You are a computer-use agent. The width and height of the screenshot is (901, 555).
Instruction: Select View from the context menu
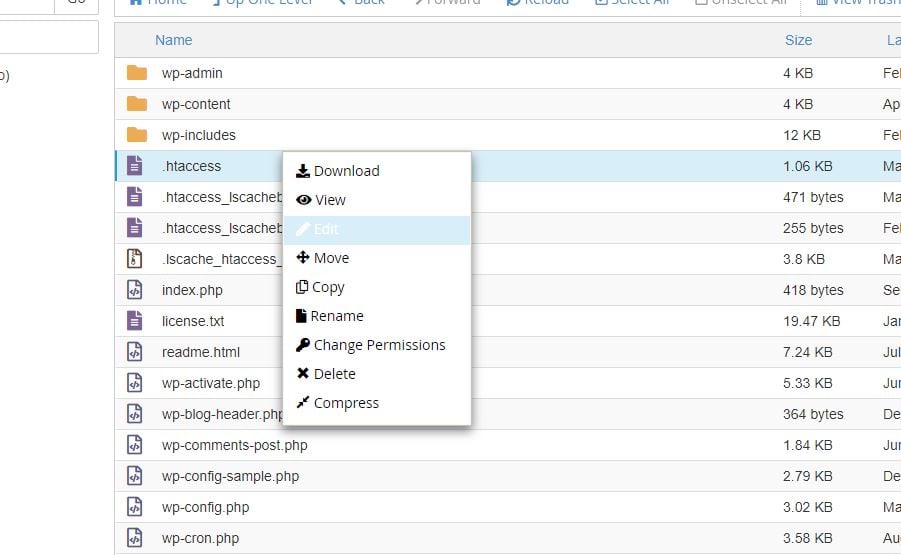(x=329, y=200)
